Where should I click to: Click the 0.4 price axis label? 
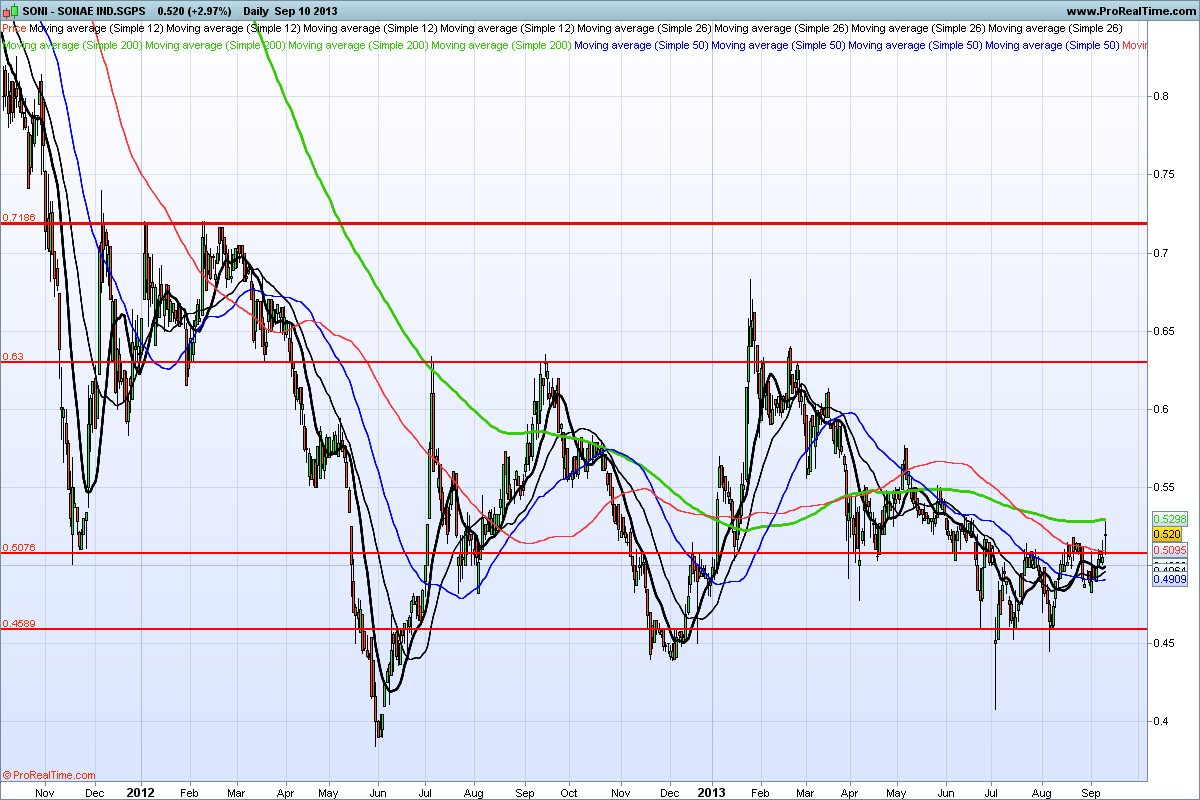pyautogui.click(x=1161, y=721)
